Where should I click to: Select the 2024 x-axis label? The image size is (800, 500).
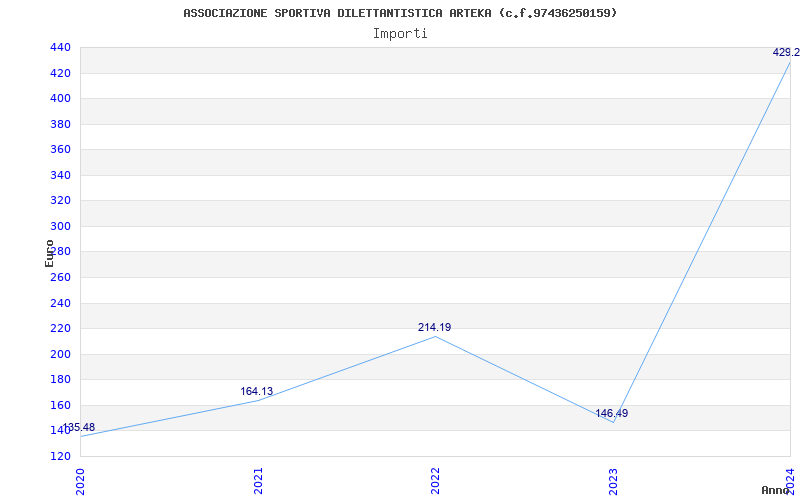click(790, 482)
